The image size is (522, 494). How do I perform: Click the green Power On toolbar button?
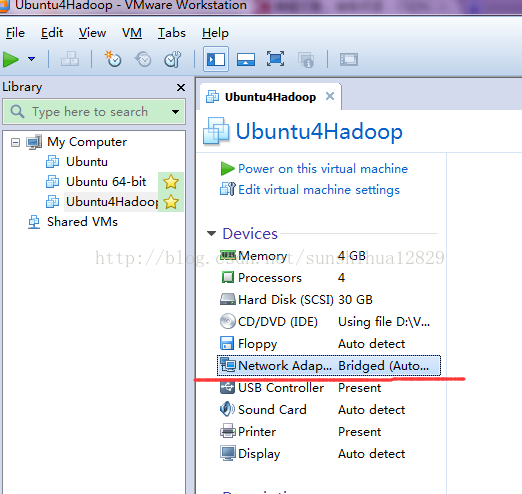tap(11, 60)
